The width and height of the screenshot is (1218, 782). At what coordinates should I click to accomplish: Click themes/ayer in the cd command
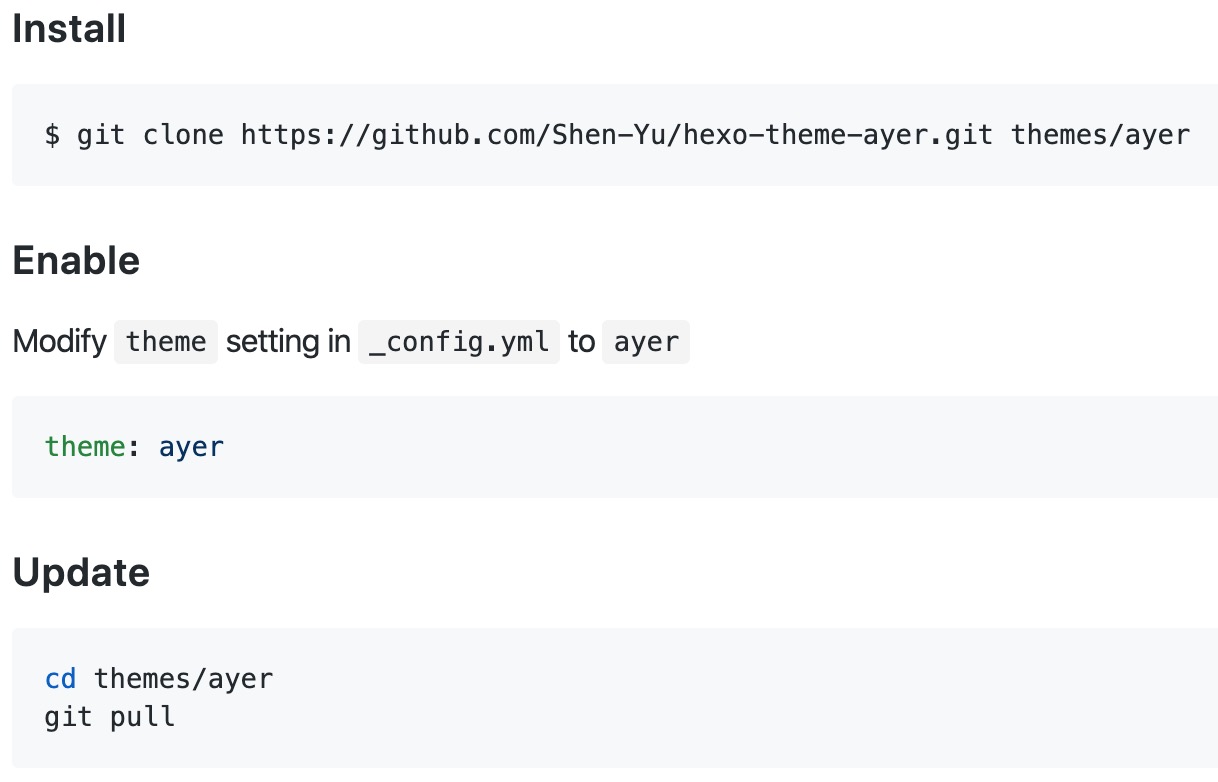click(x=183, y=680)
